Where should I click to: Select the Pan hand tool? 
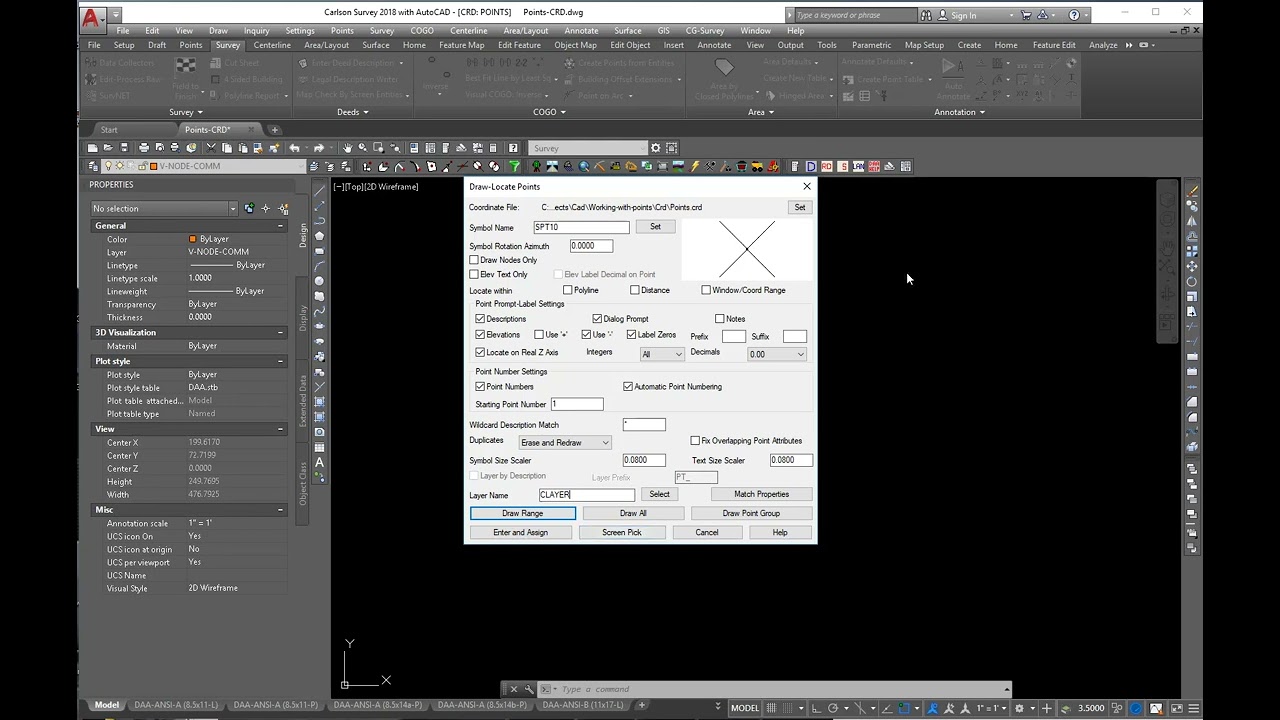[347, 148]
